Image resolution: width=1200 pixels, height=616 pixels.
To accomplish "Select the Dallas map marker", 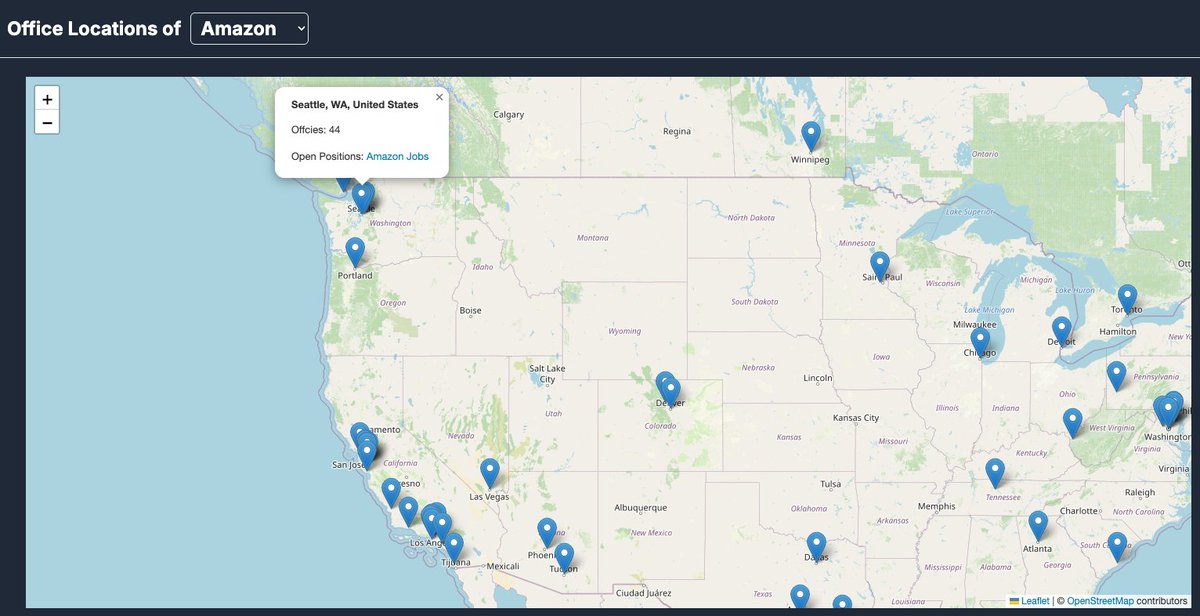I will pos(817,548).
